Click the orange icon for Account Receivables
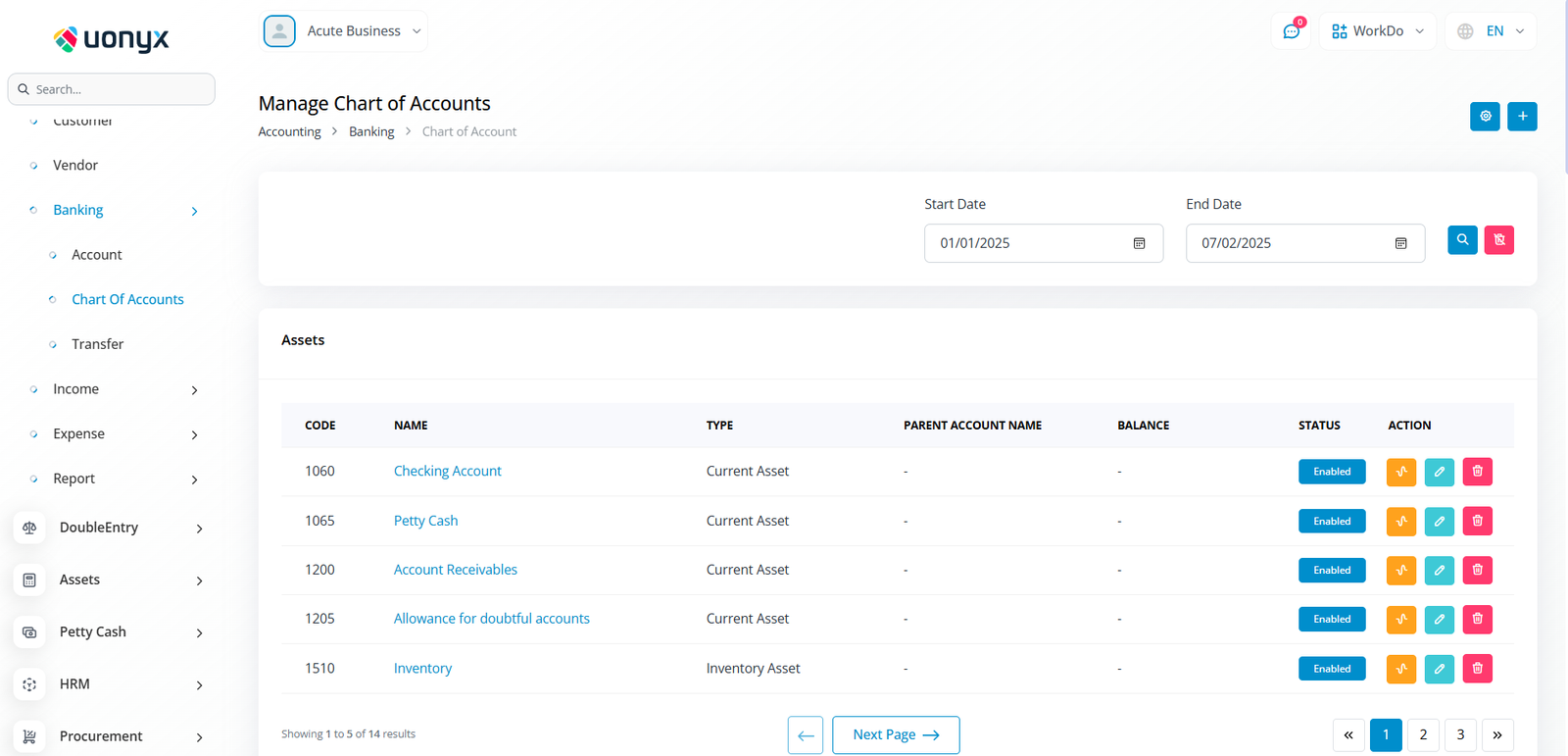 pyautogui.click(x=1400, y=571)
